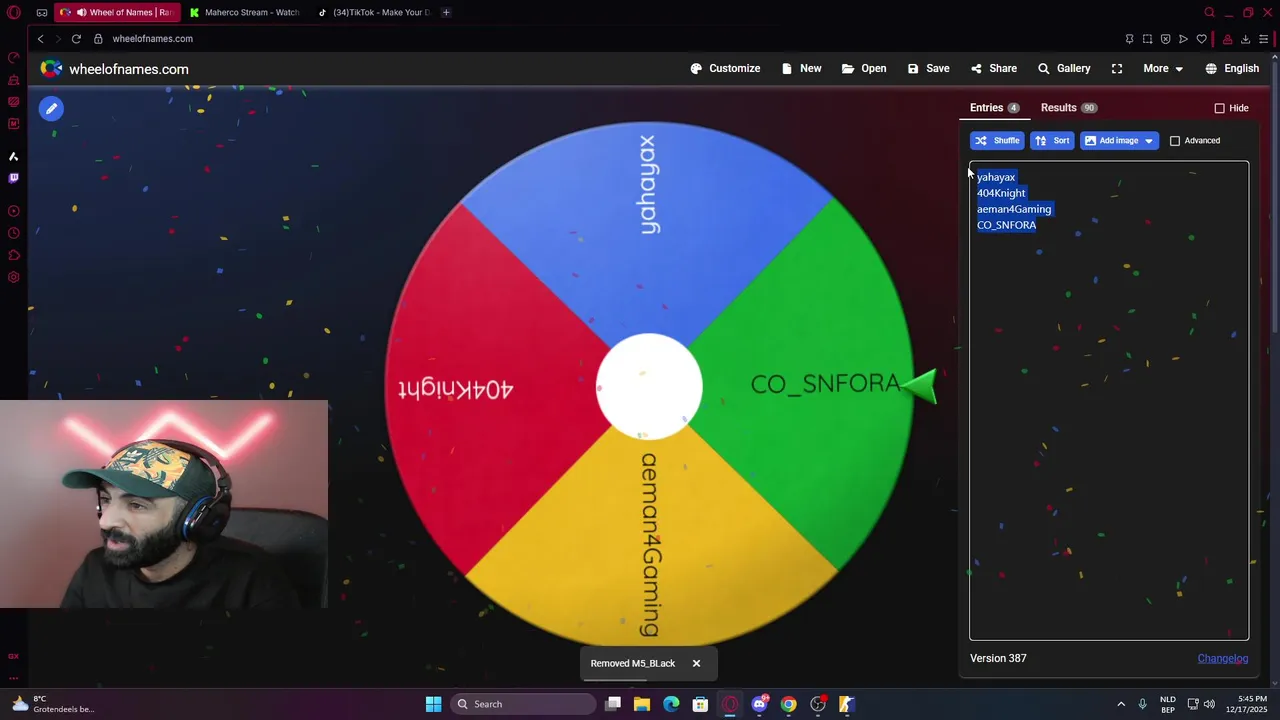Screen dimensions: 1280x720
Task: Open the Customize palette icon
Action: [x=696, y=69]
